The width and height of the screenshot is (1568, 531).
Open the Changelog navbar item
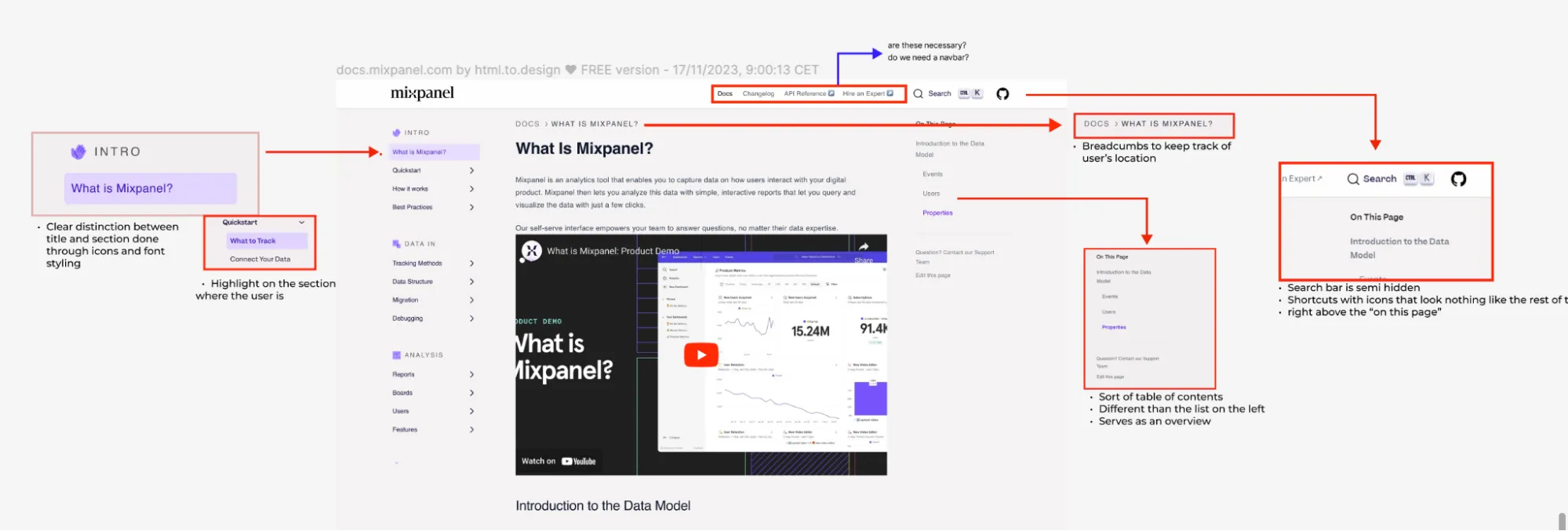click(759, 93)
